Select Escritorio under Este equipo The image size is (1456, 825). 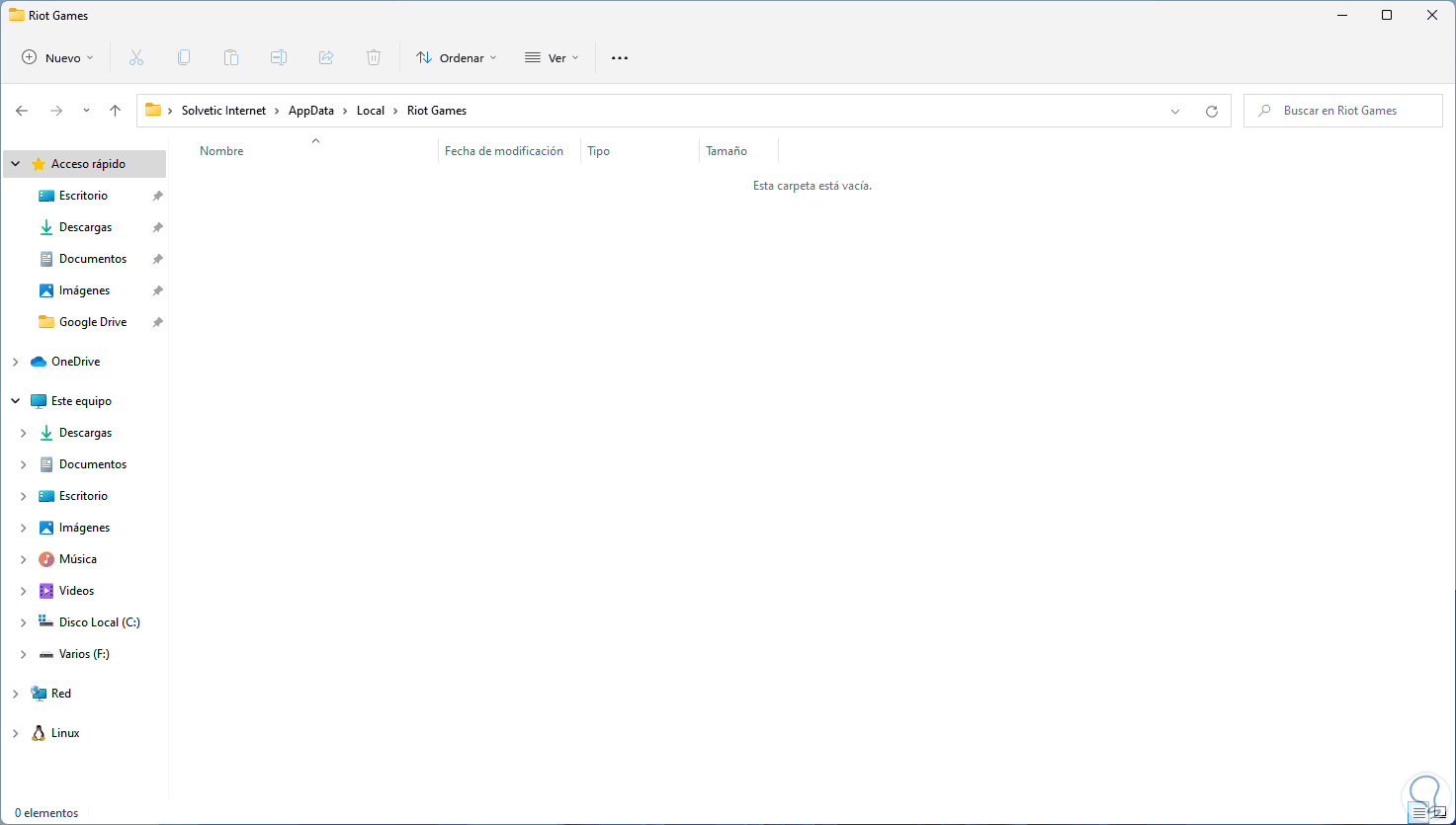coord(85,496)
